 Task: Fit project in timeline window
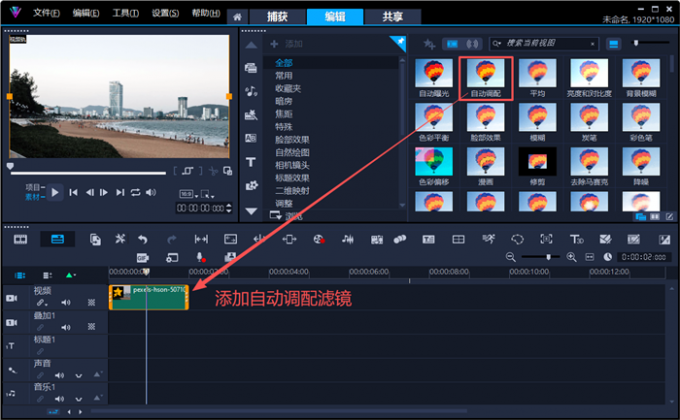click(589, 257)
